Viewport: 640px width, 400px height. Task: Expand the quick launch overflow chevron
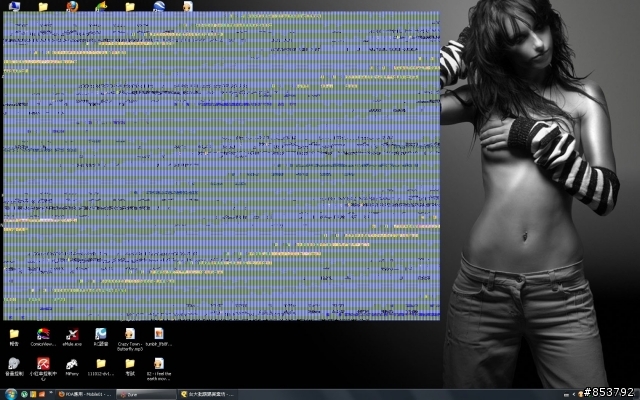[51, 393]
